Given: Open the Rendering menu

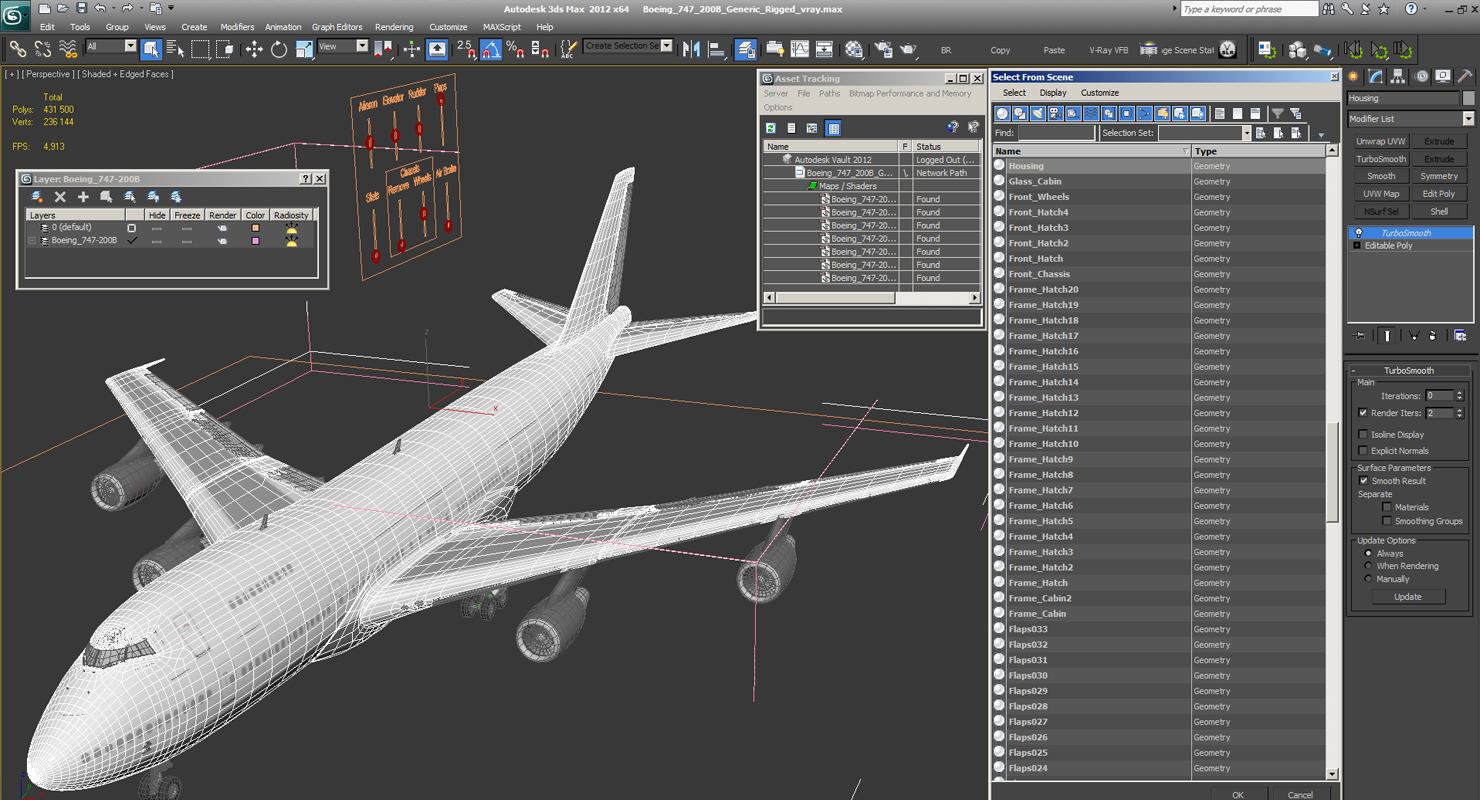Looking at the screenshot, I should (x=394, y=27).
